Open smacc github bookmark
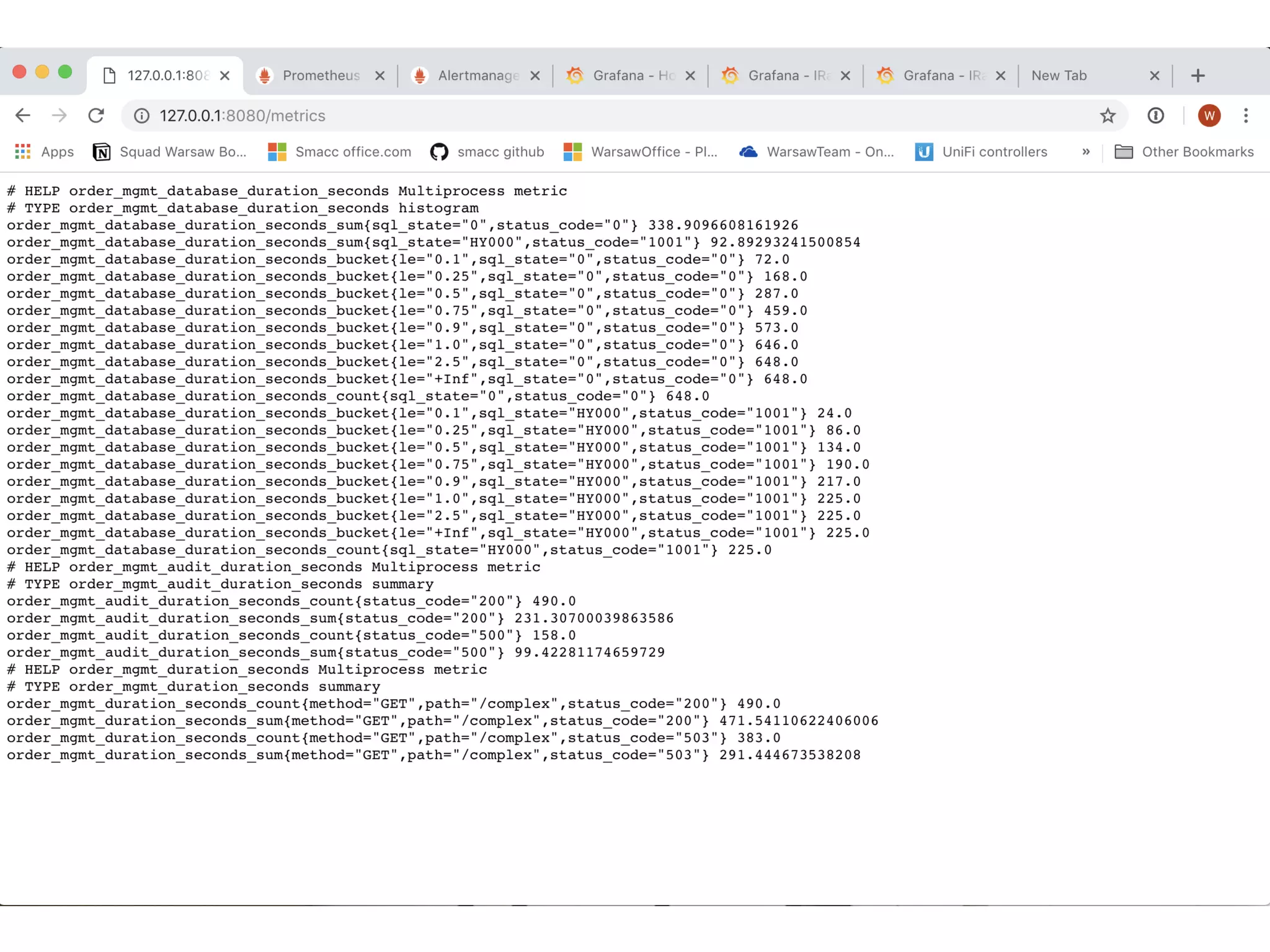Image resolution: width=1270 pixels, height=952 pixels. click(487, 152)
